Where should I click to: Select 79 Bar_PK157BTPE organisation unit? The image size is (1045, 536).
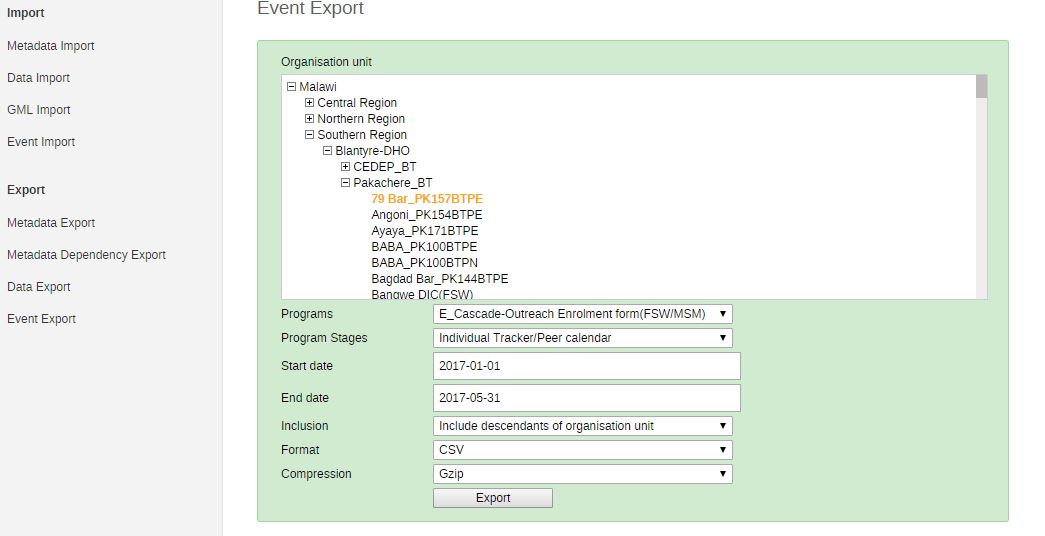click(x=427, y=199)
